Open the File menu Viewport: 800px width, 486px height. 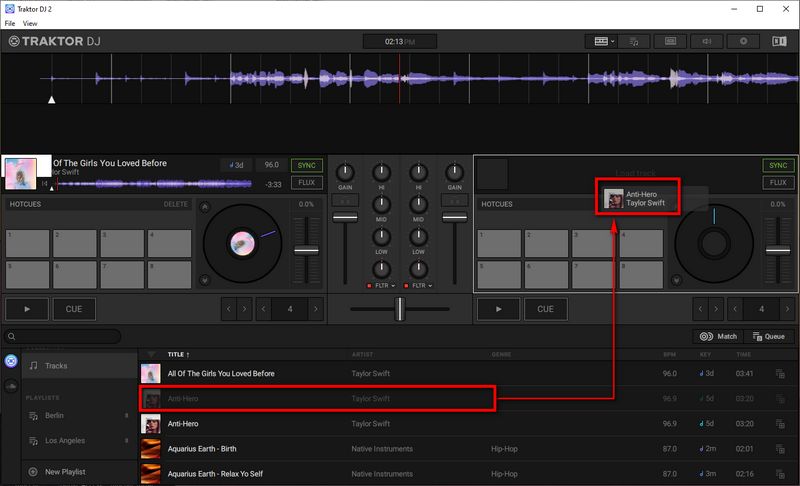pos(10,23)
